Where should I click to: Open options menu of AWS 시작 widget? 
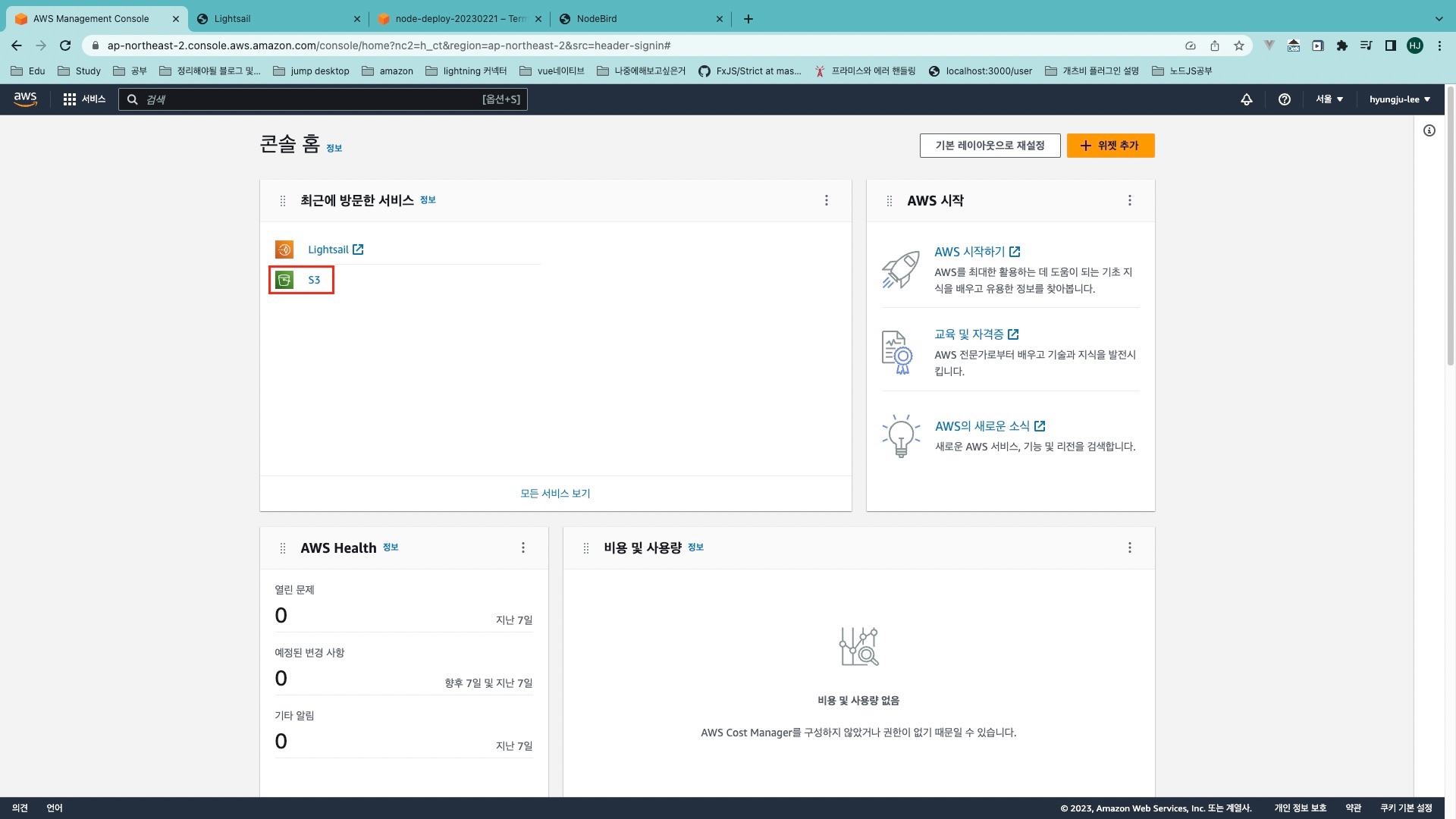(1130, 200)
